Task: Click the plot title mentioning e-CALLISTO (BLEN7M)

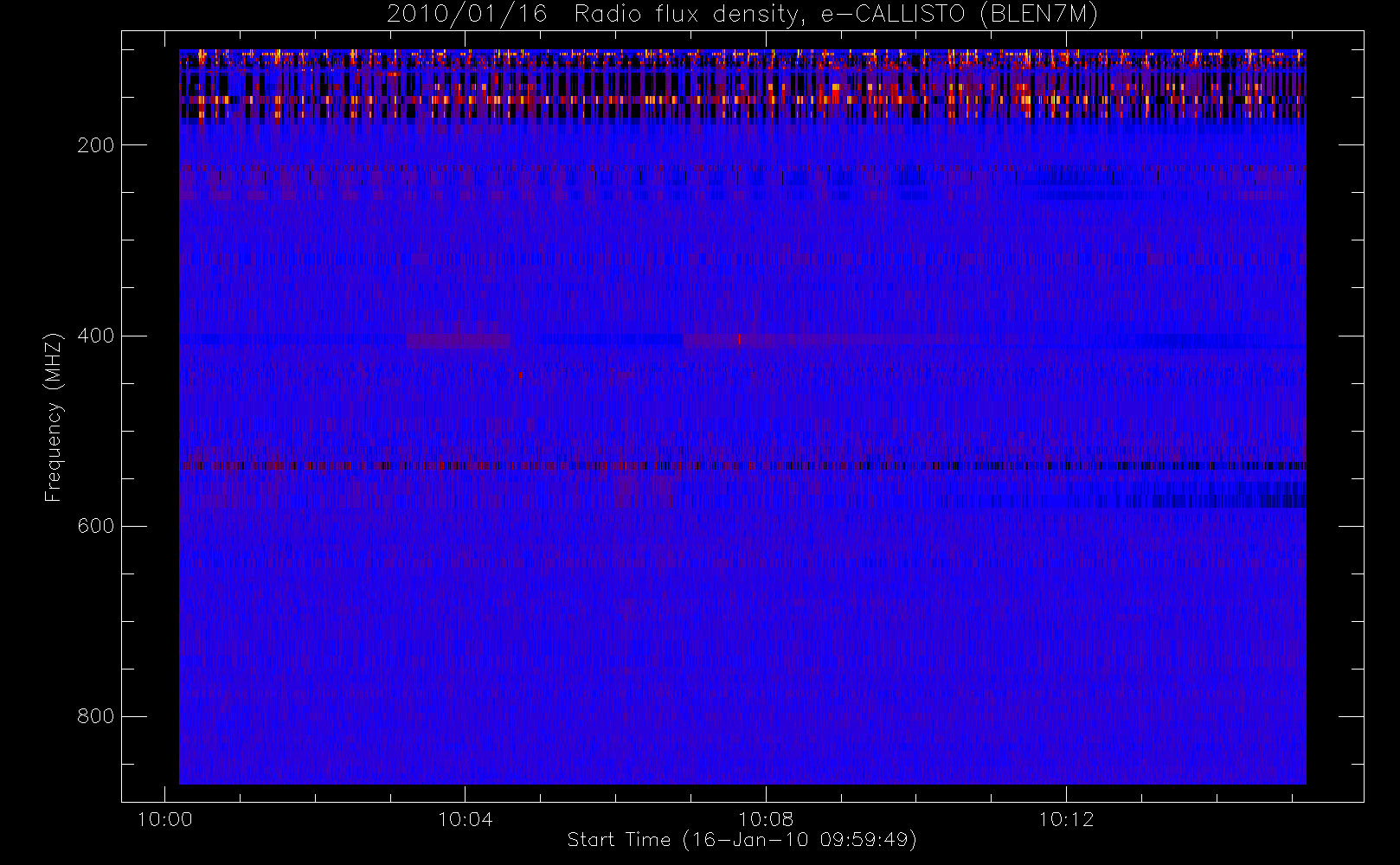Action: click(x=742, y=15)
